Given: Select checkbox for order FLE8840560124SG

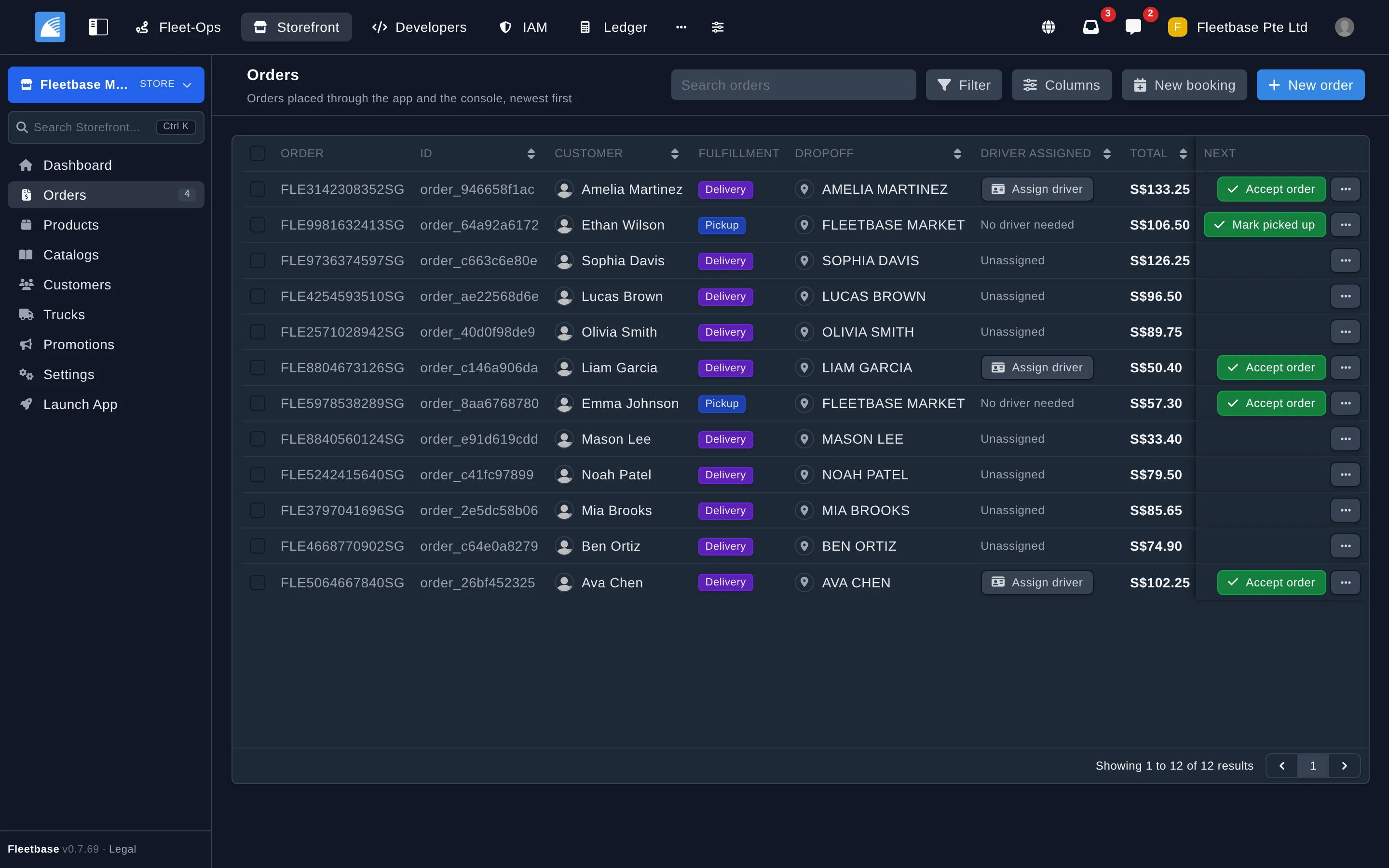Looking at the screenshot, I should (257, 439).
